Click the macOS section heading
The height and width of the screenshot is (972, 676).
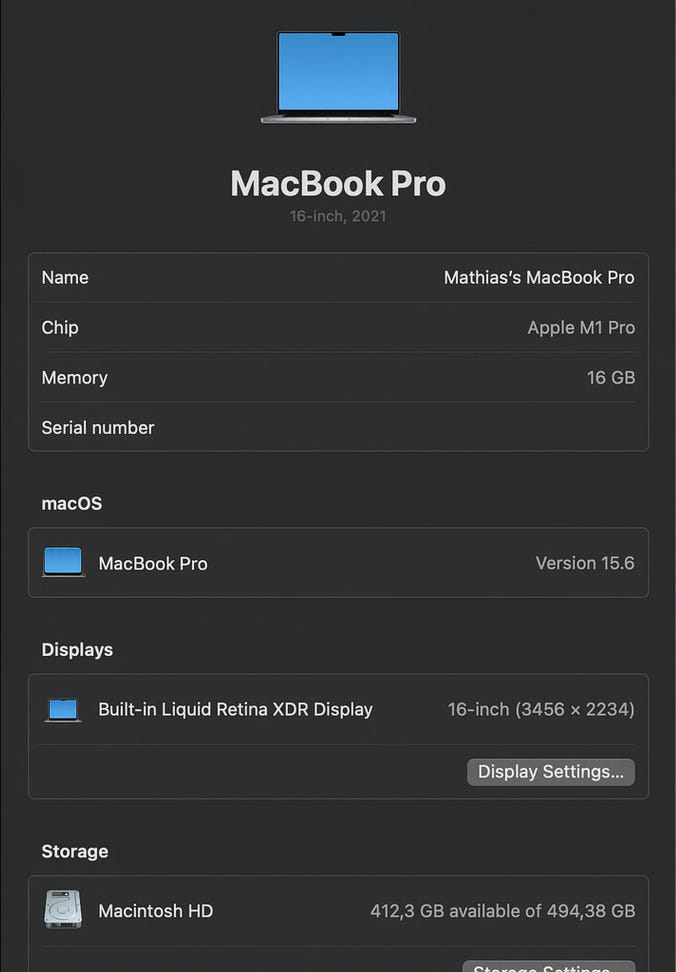(x=72, y=503)
